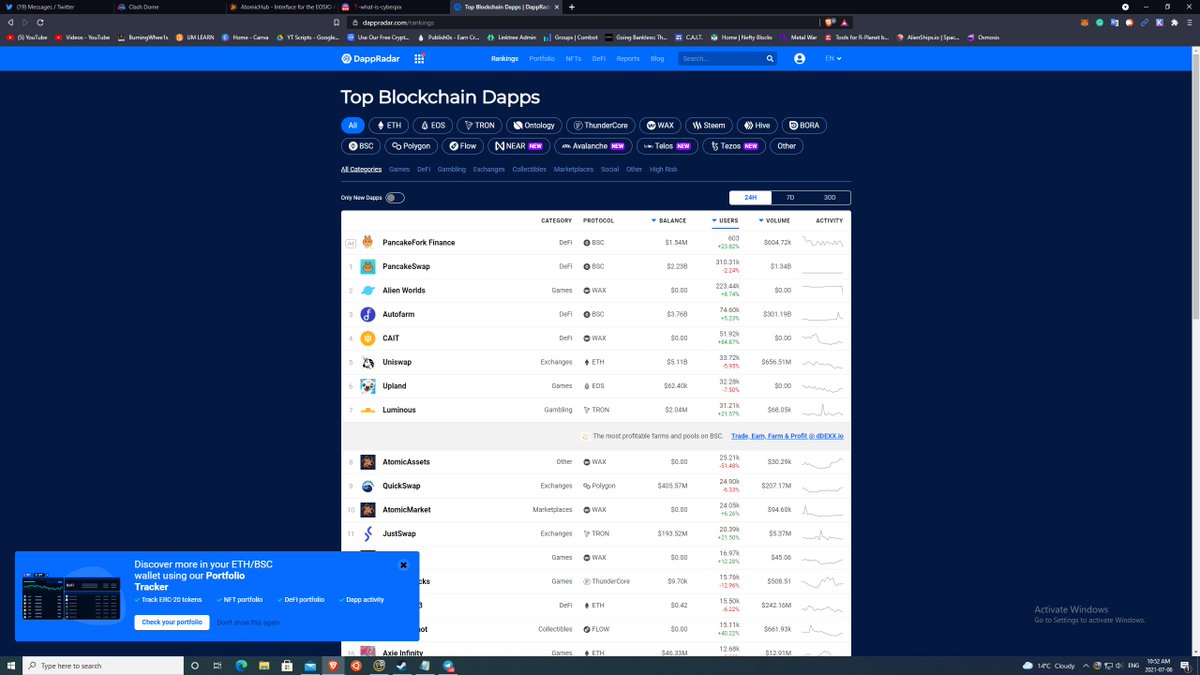Open the Trade, Earn, Farm & Profit link
This screenshot has width=1200, height=675.
788,436
